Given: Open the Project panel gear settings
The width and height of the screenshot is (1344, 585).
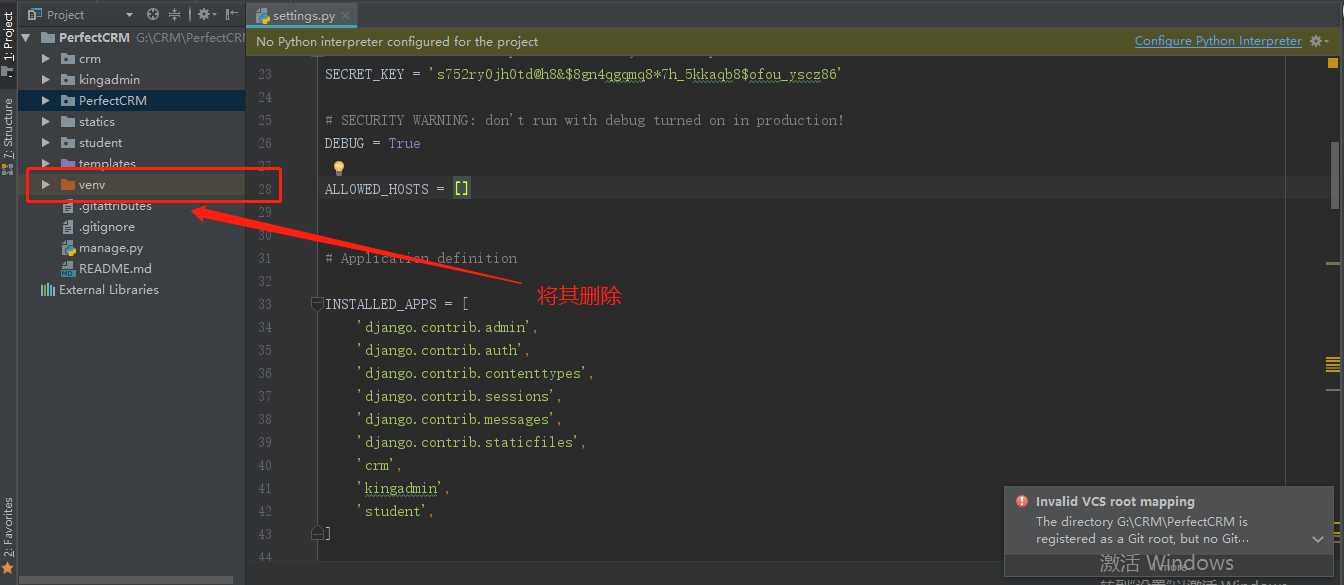Looking at the screenshot, I should (x=206, y=14).
